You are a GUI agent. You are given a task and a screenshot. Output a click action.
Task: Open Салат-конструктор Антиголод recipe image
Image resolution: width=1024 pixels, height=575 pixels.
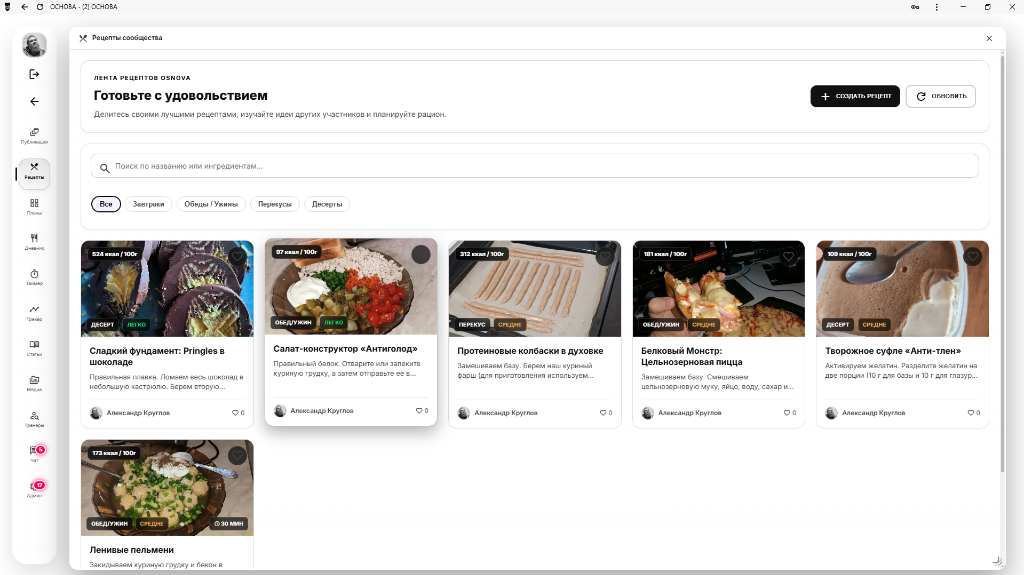click(351, 286)
